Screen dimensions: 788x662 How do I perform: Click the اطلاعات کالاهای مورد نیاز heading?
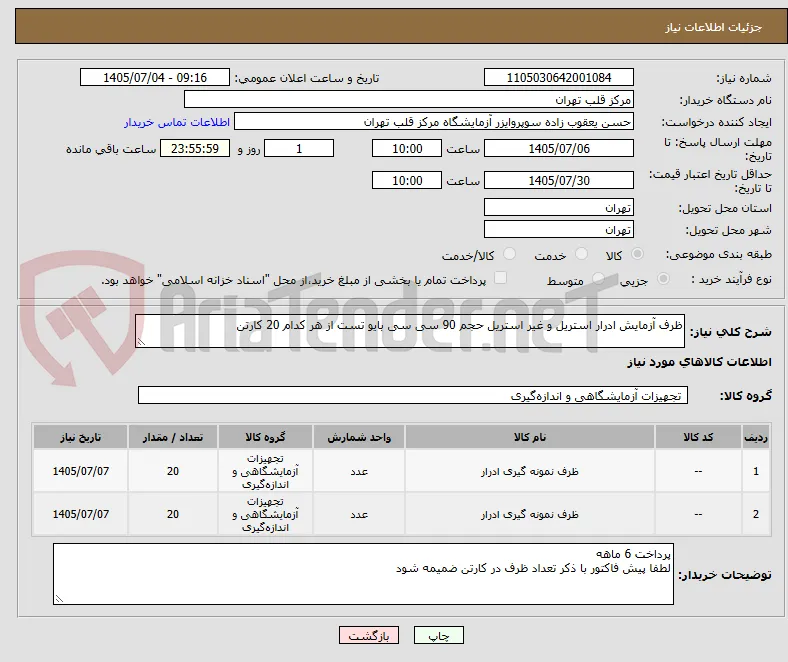pyautogui.click(x=699, y=362)
